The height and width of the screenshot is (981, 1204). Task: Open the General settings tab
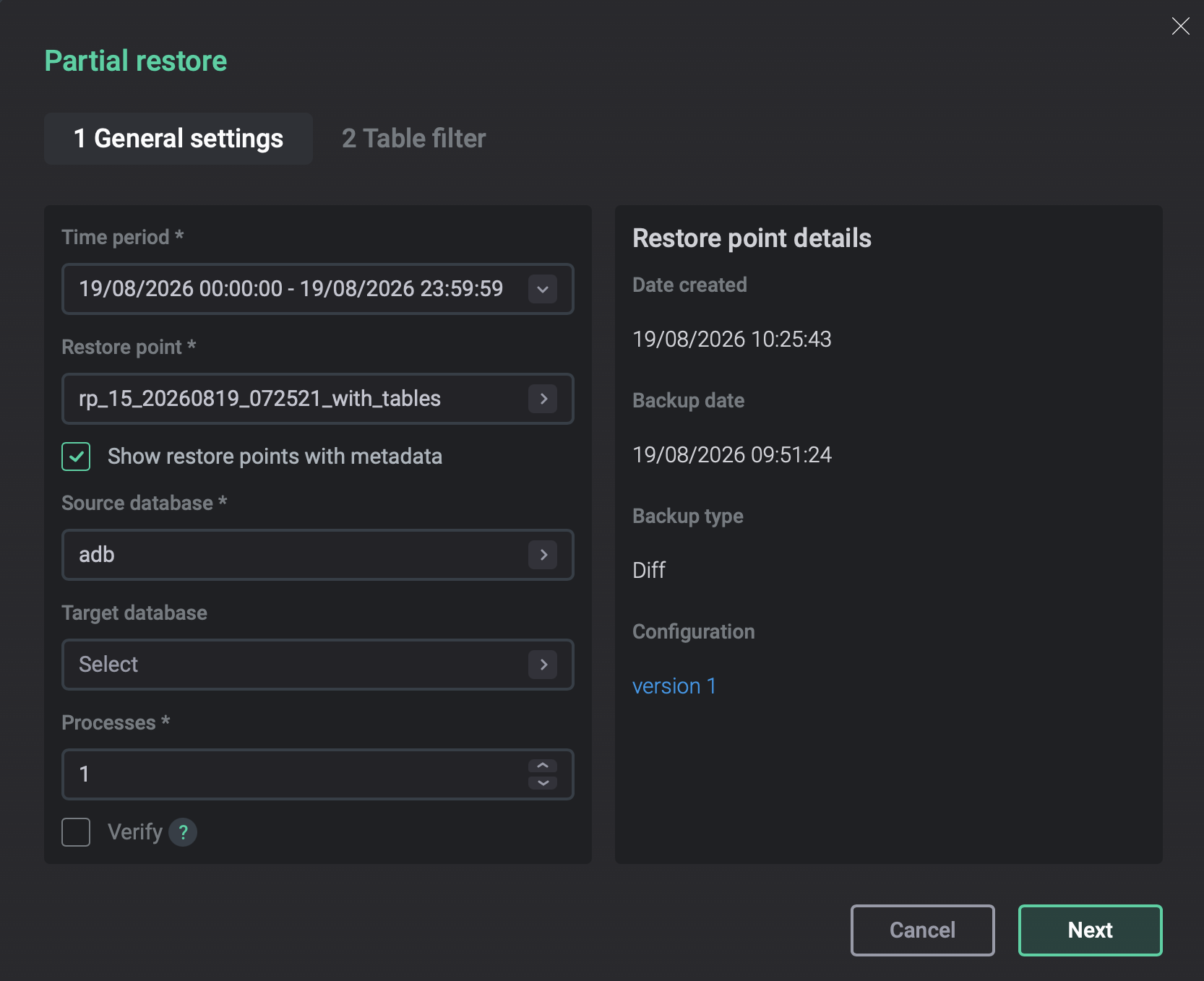tap(179, 139)
